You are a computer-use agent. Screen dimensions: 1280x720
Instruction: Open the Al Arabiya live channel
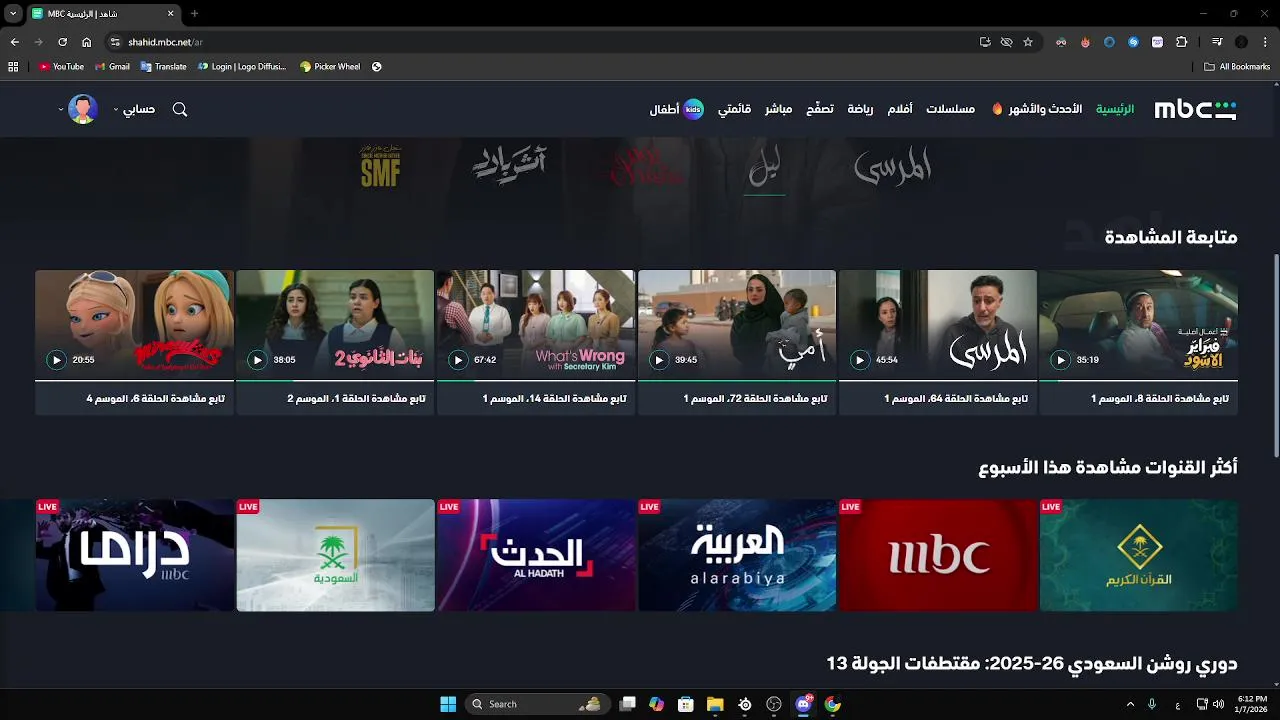737,555
